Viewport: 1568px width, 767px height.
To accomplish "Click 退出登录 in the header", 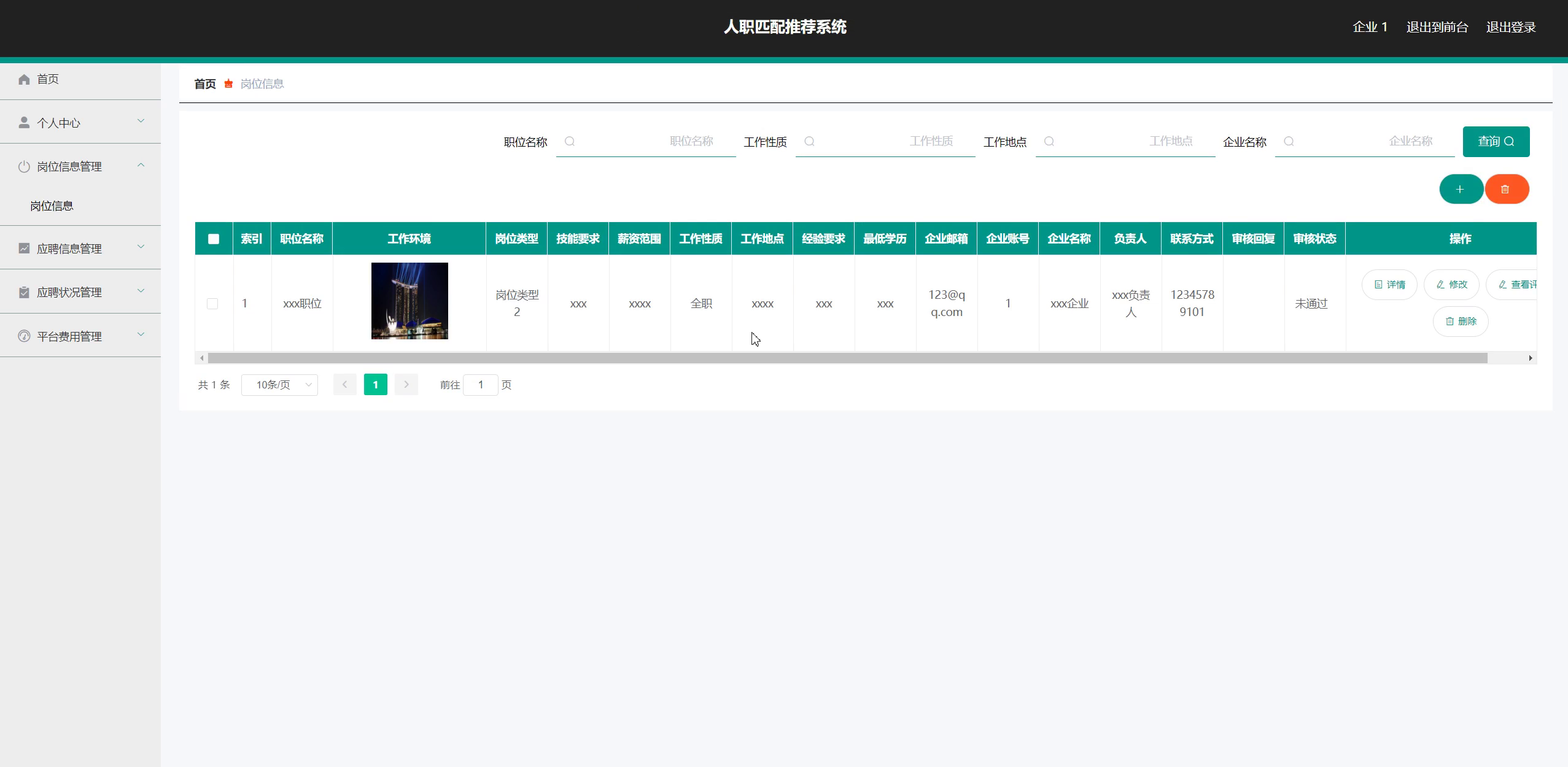I will click(x=1511, y=27).
